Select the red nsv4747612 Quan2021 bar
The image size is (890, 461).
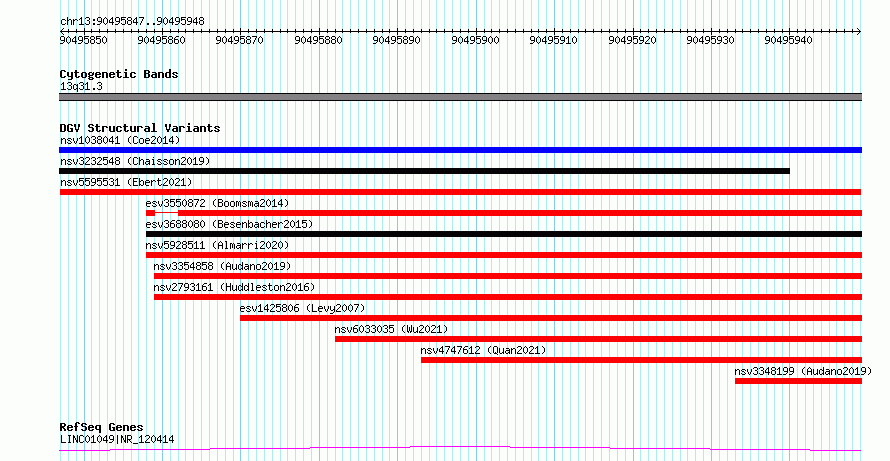(x=641, y=360)
